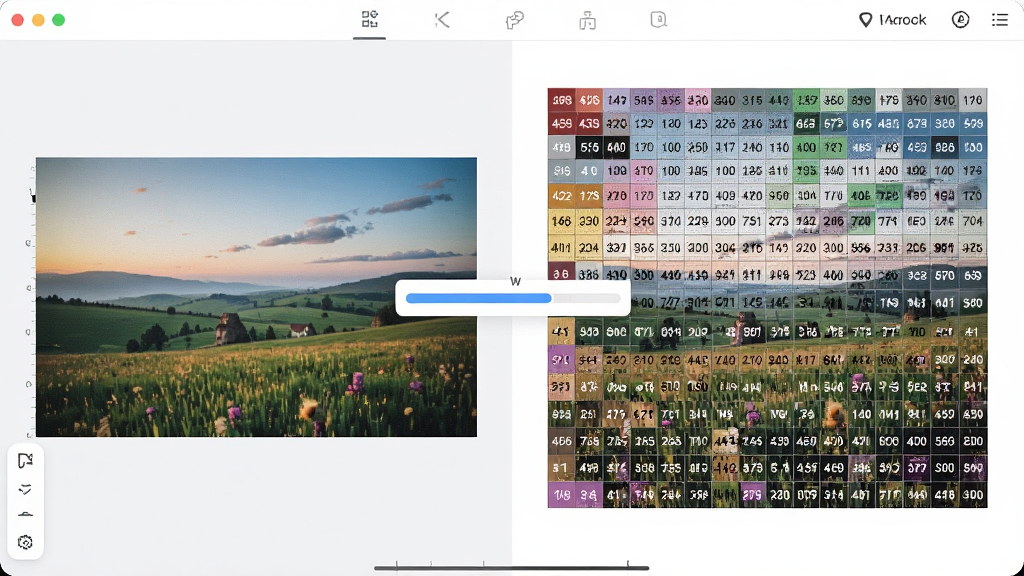Select the top-left red grid cell
Screen dimensions: 1024x576
562,100
